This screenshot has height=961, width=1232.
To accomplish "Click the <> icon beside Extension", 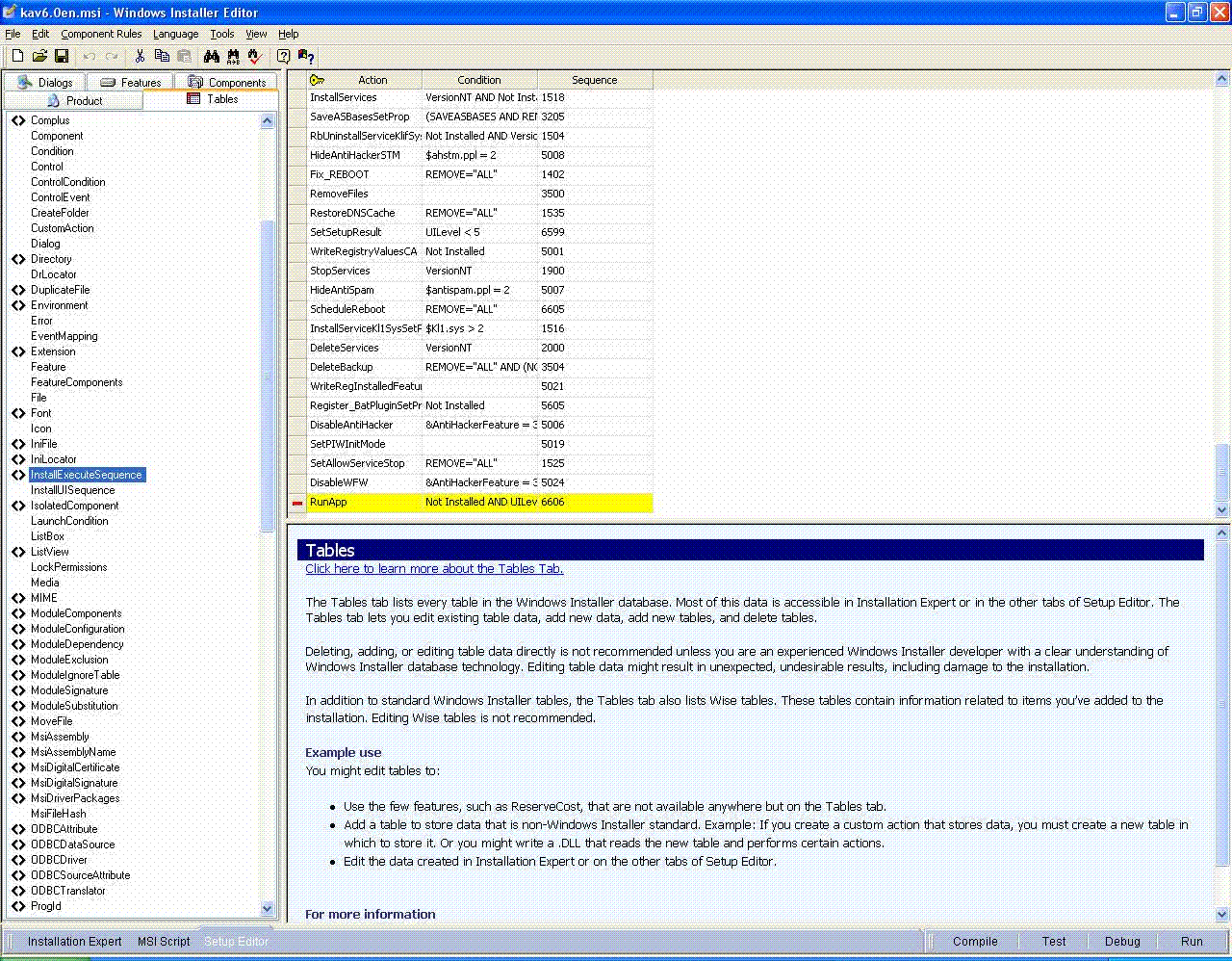I will (x=18, y=351).
